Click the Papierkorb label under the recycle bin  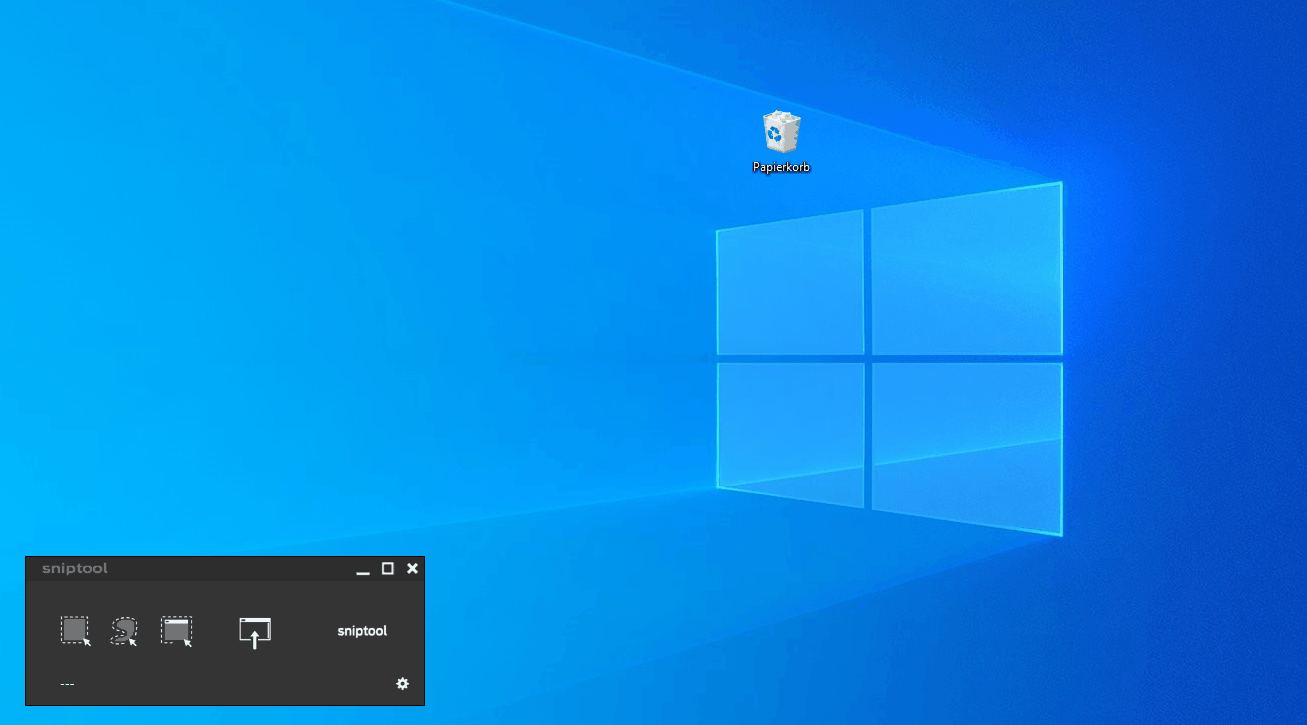click(781, 167)
